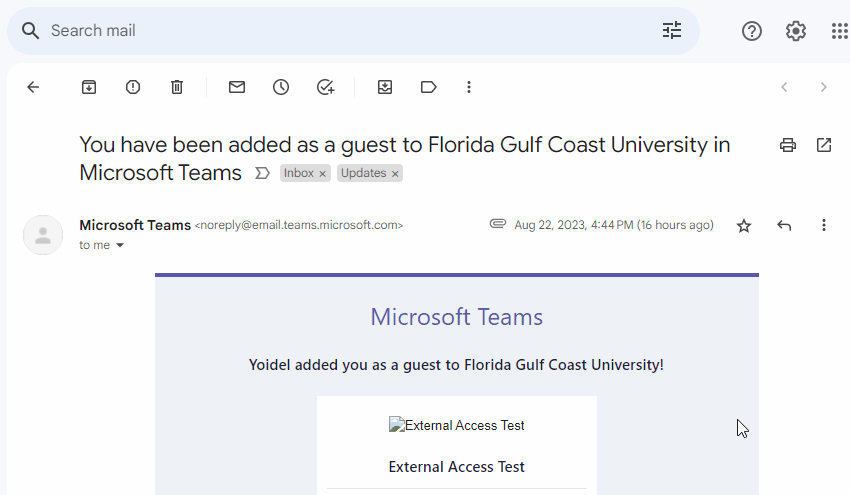Remove the Updates label

(395, 173)
